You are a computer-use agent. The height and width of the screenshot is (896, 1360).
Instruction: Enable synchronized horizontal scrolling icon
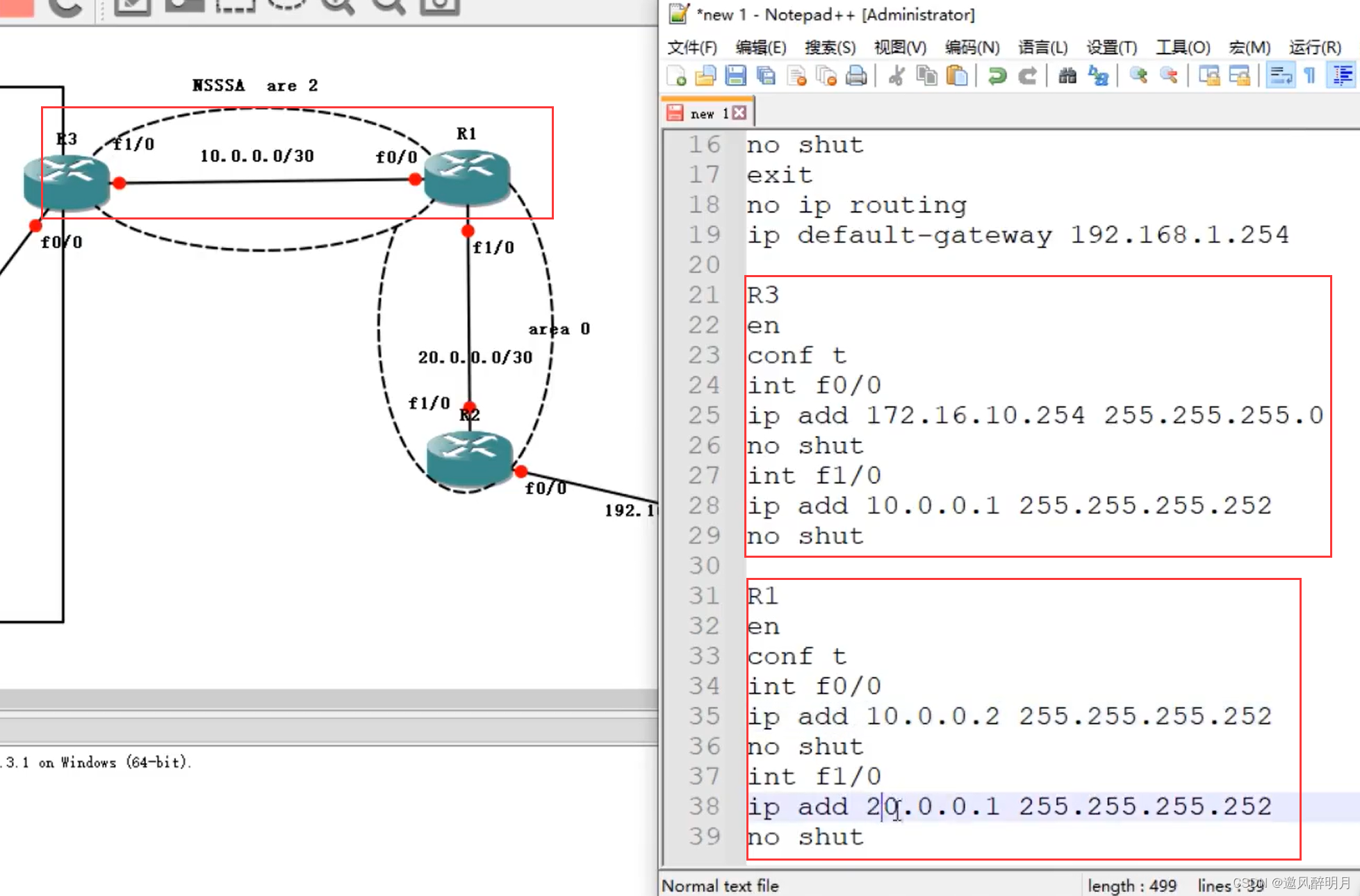1240,75
